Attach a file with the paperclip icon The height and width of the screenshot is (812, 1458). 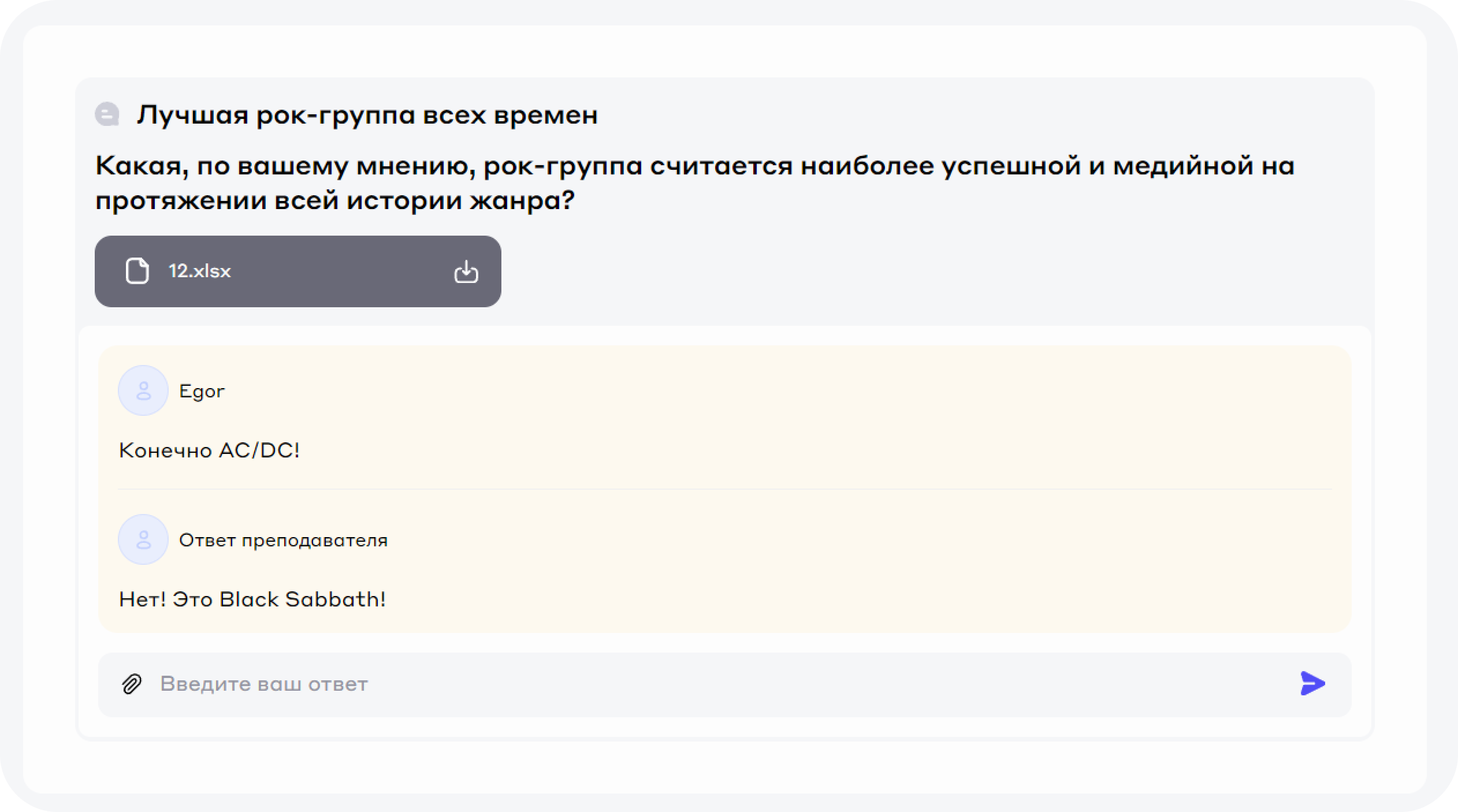pos(132,684)
